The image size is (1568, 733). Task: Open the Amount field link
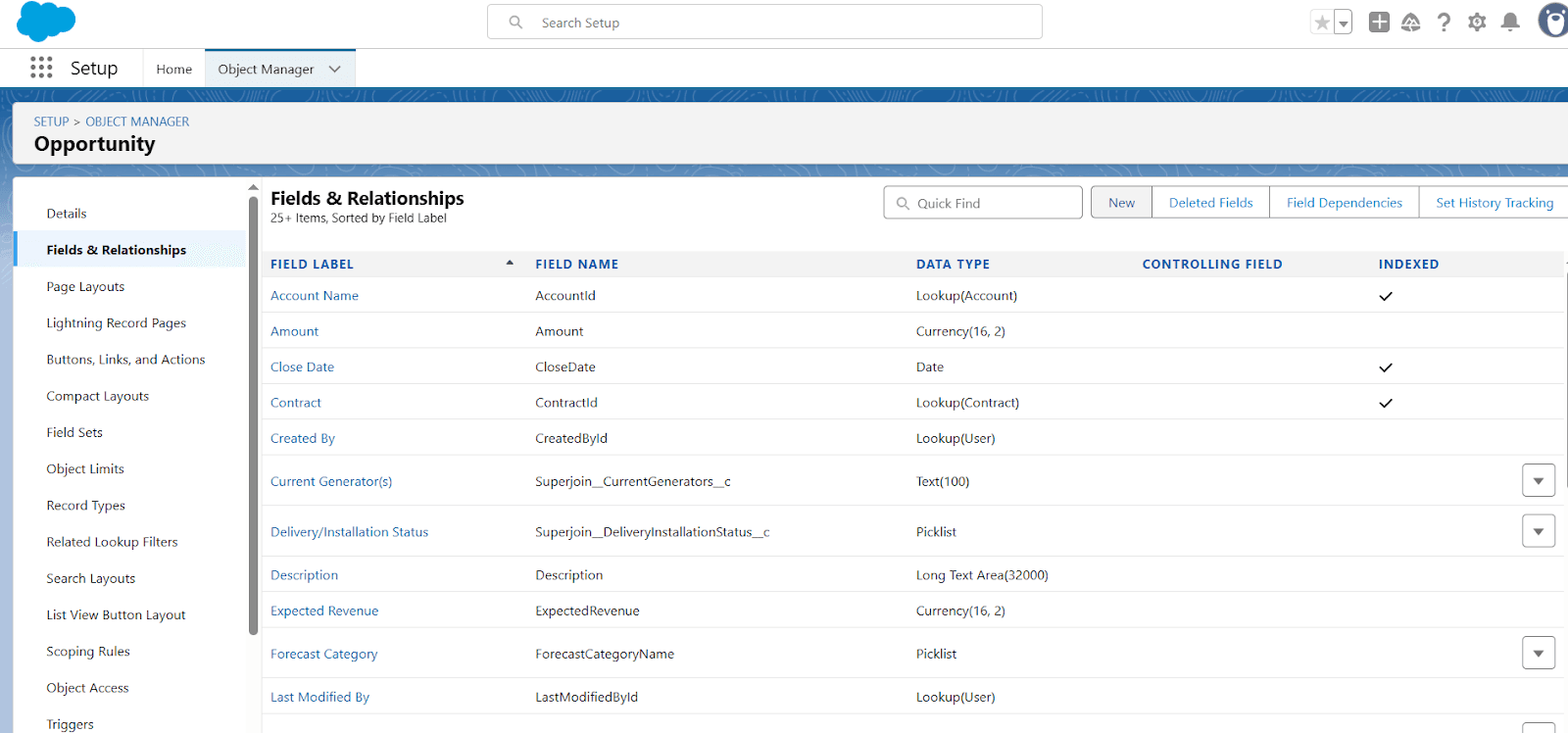click(x=294, y=331)
